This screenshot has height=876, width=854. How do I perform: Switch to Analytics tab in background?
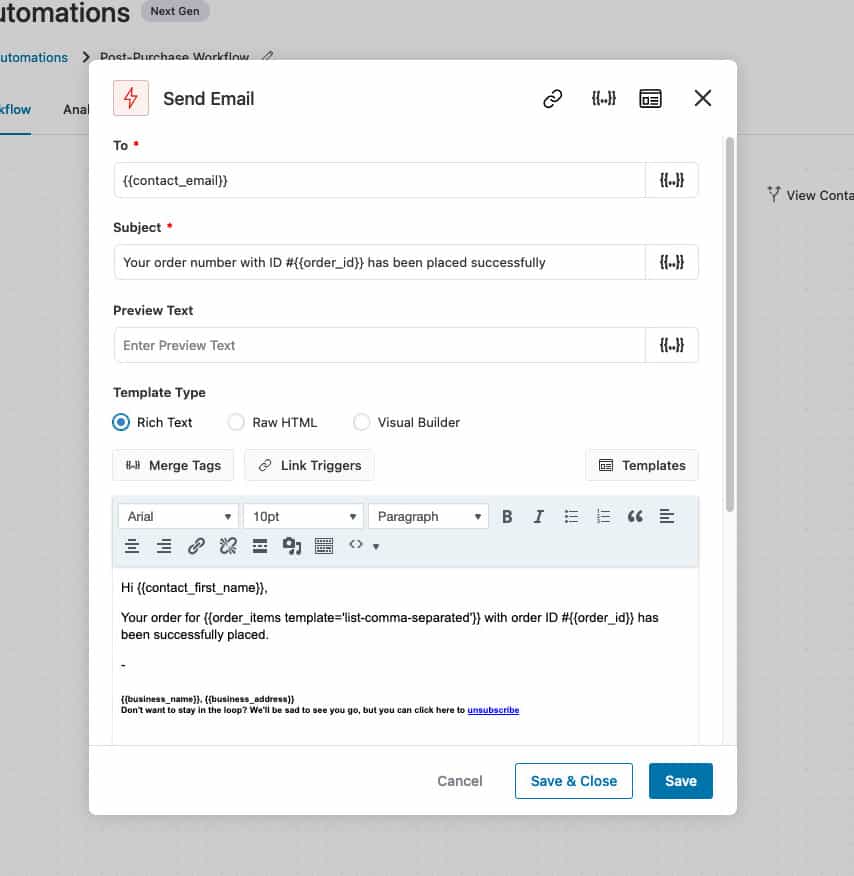[x=75, y=110]
